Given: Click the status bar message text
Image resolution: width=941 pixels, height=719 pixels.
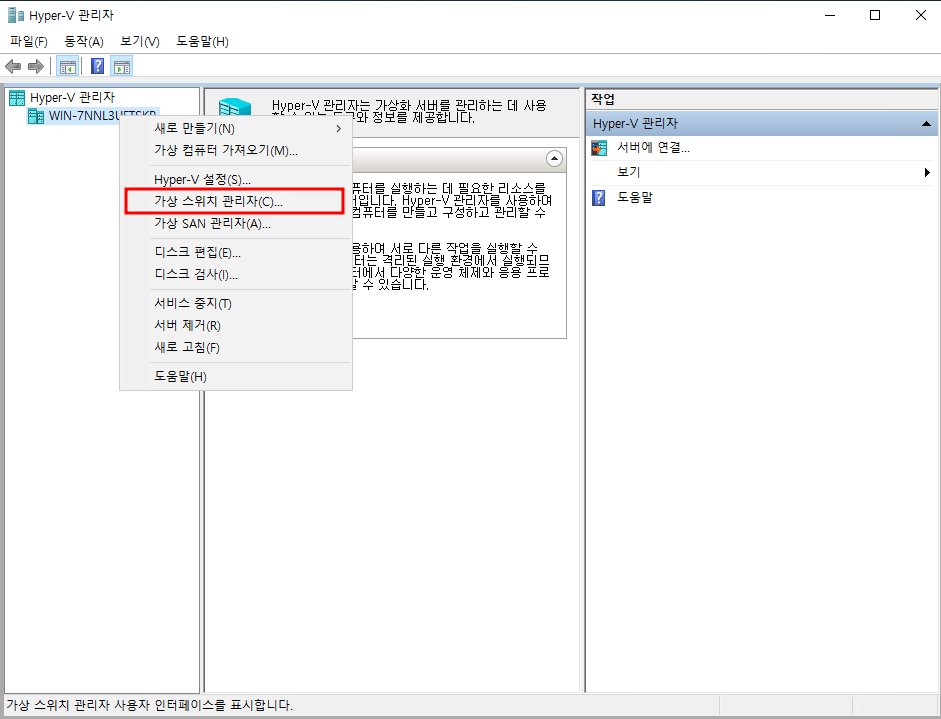Looking at the screenshot, I should pos(149,705).
